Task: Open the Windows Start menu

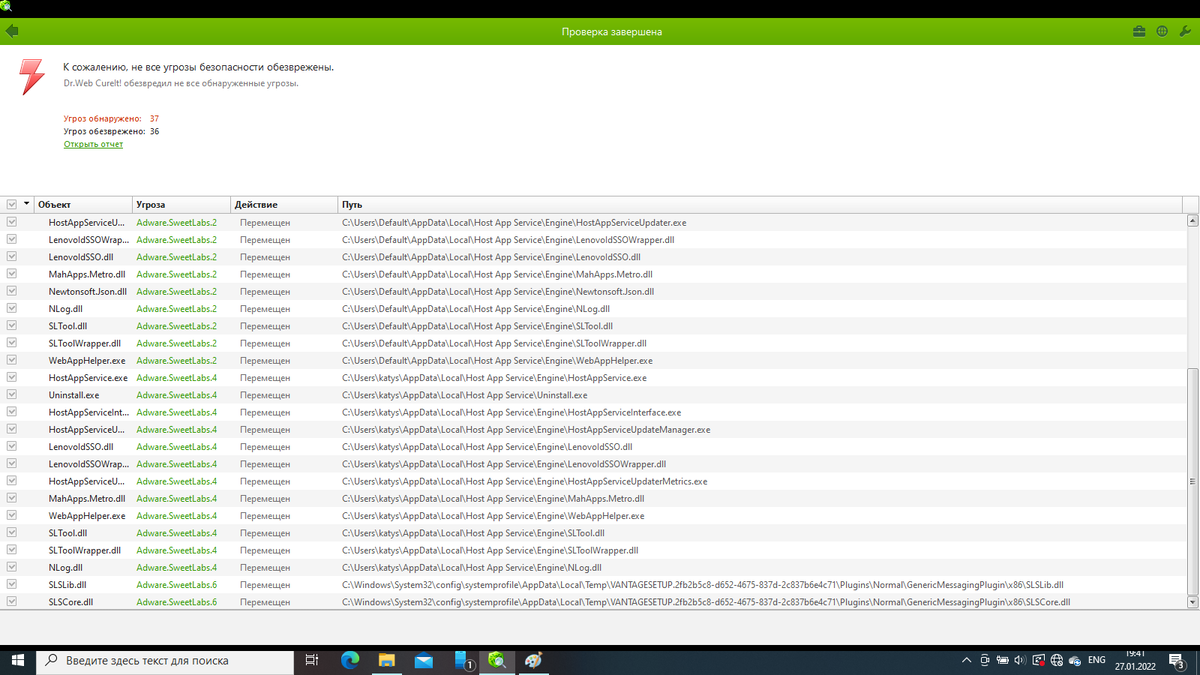Action: click(18, 660)
